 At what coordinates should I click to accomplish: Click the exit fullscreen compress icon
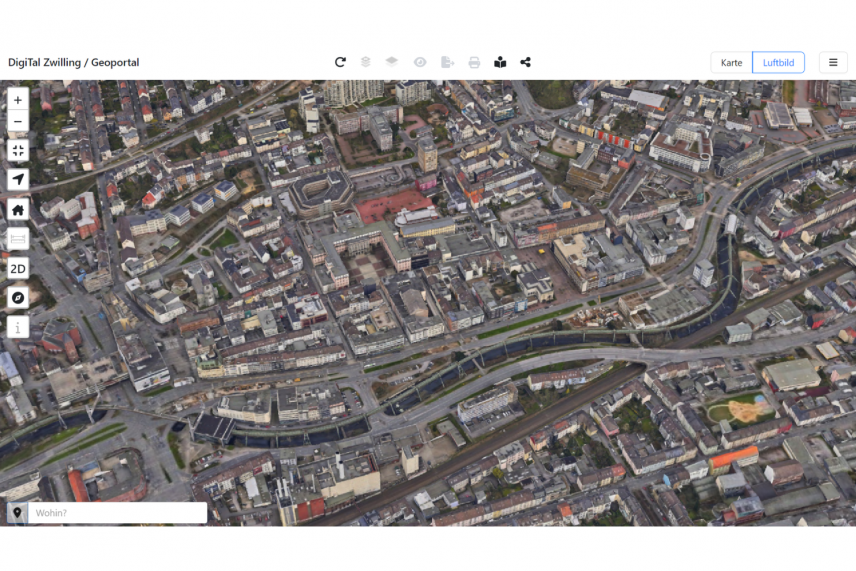[x=18, y=151]
